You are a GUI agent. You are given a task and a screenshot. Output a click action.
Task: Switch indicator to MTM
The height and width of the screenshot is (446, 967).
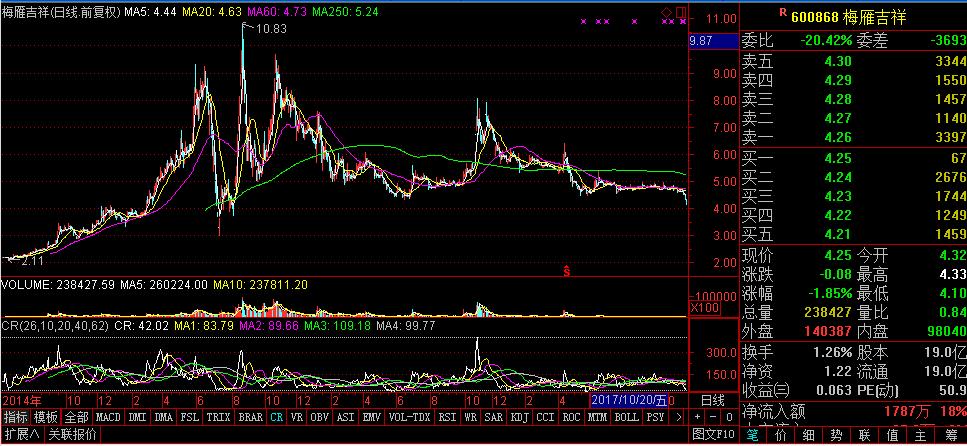pyautogui.click(x=598, y=417)
